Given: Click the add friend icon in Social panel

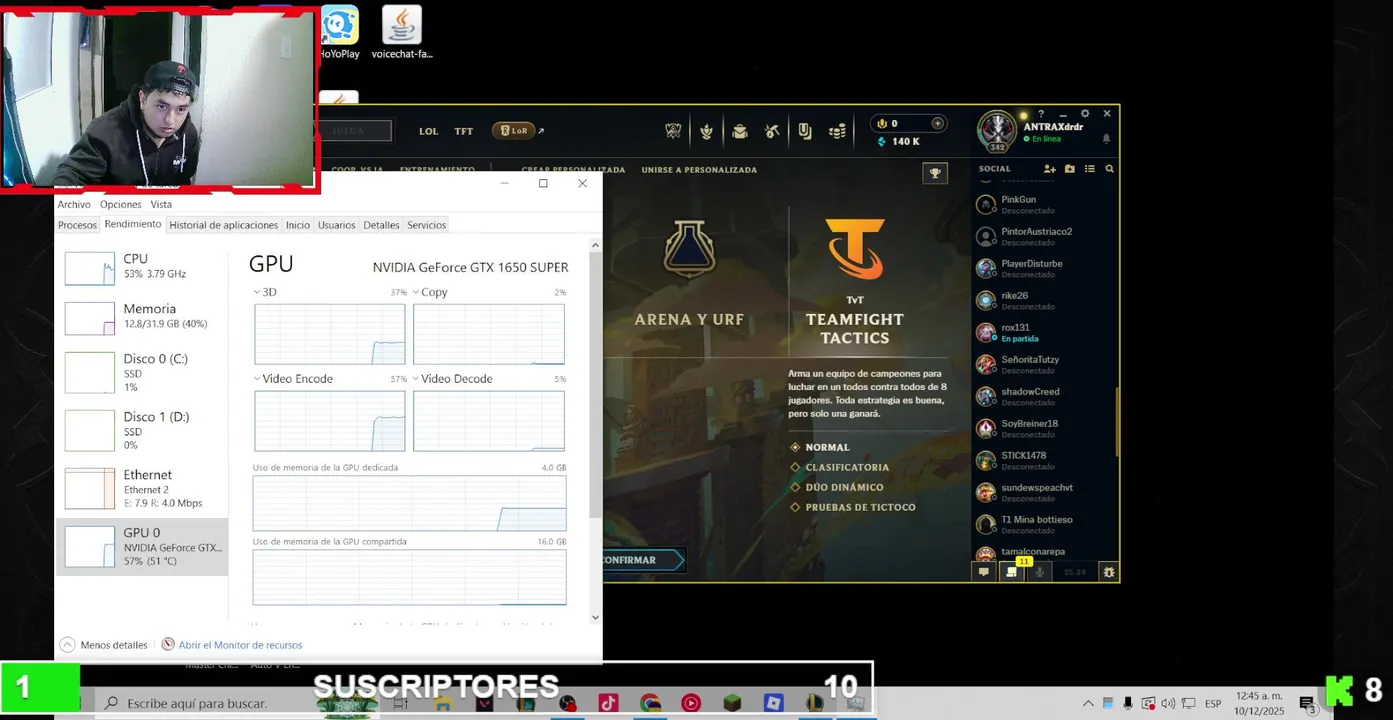Looking at the screenshot, I should point(1049,169).
